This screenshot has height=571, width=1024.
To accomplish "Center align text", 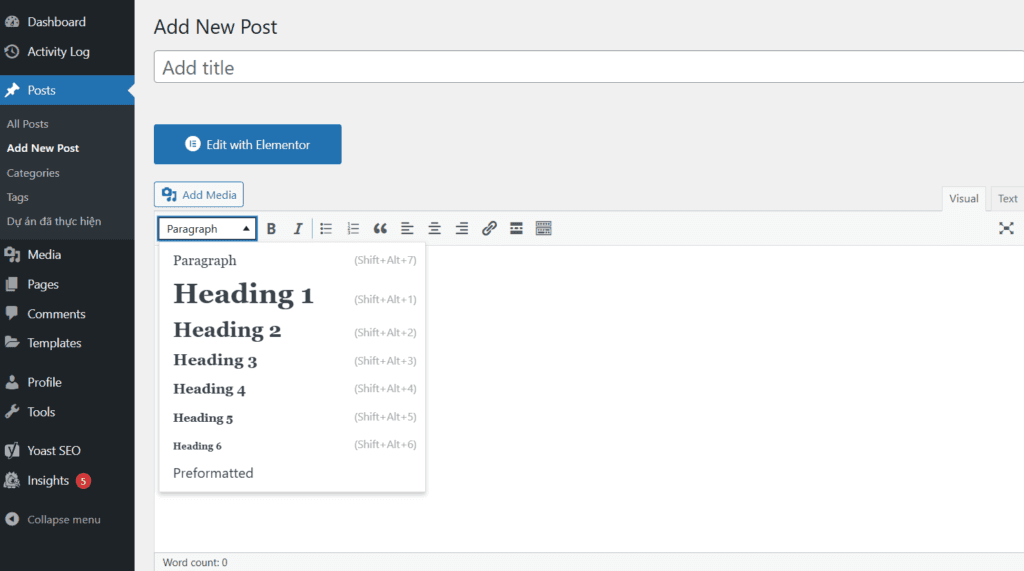I will [434, 229].
